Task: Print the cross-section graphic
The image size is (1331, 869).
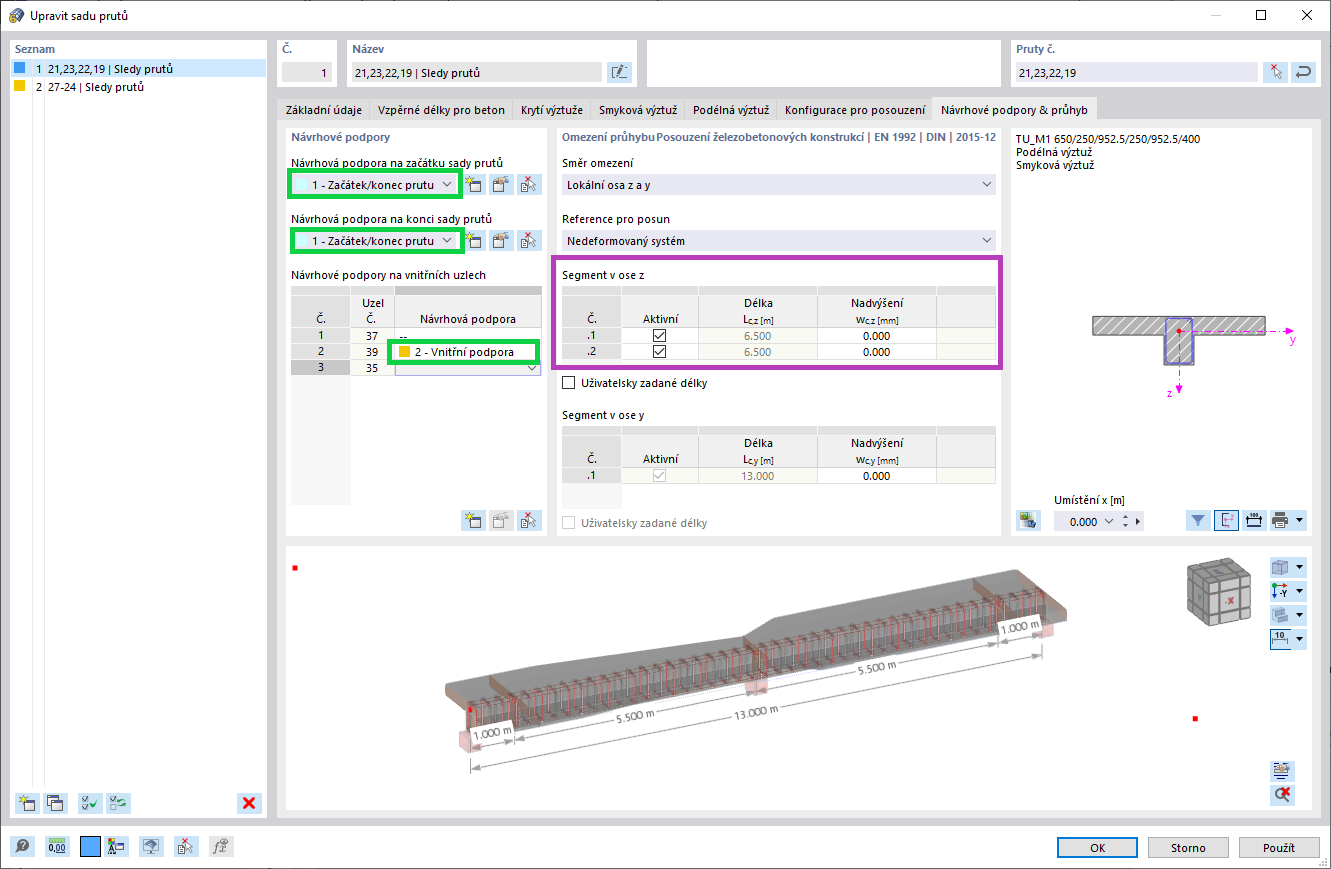Action: pos(1280,520)
